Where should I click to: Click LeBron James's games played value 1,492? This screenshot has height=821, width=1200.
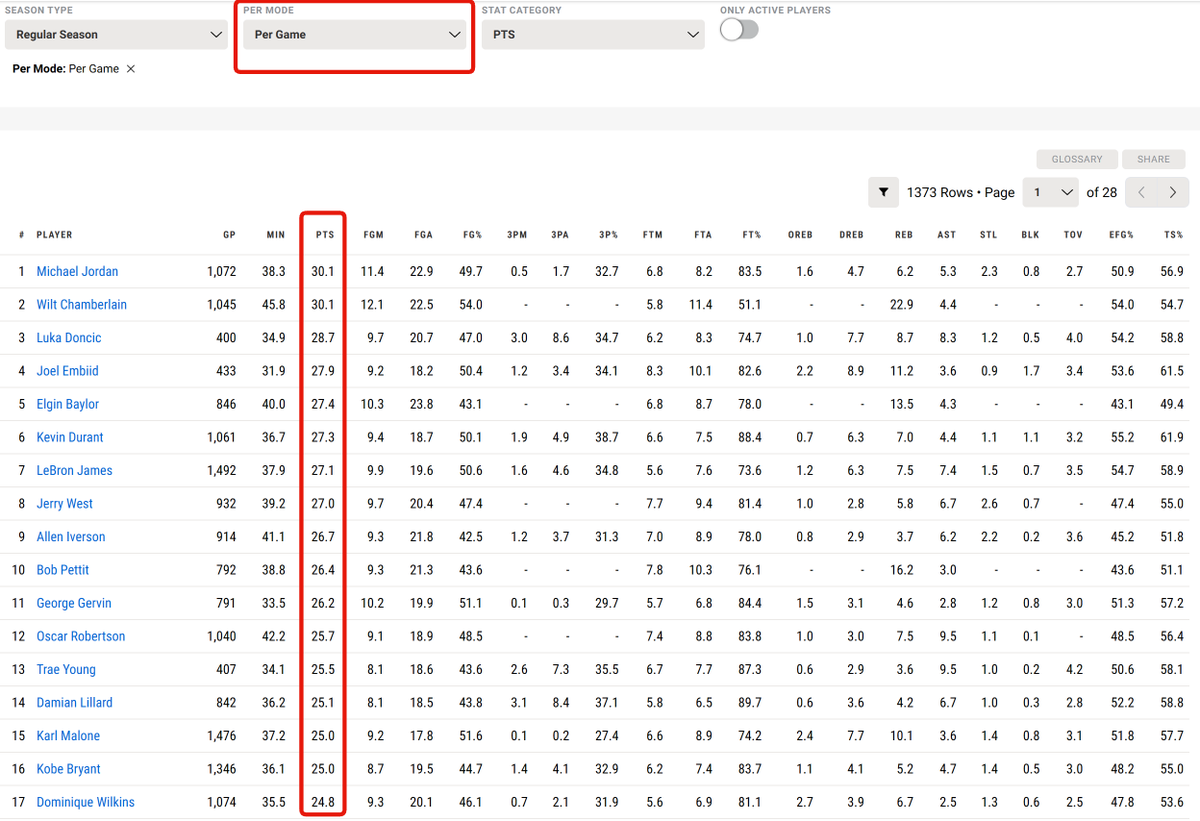[x=222, y=470]
